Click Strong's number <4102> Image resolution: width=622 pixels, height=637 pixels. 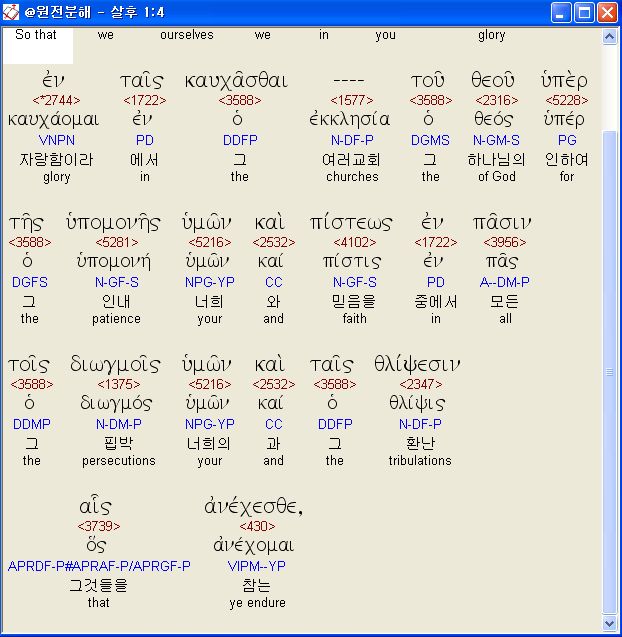355,242
